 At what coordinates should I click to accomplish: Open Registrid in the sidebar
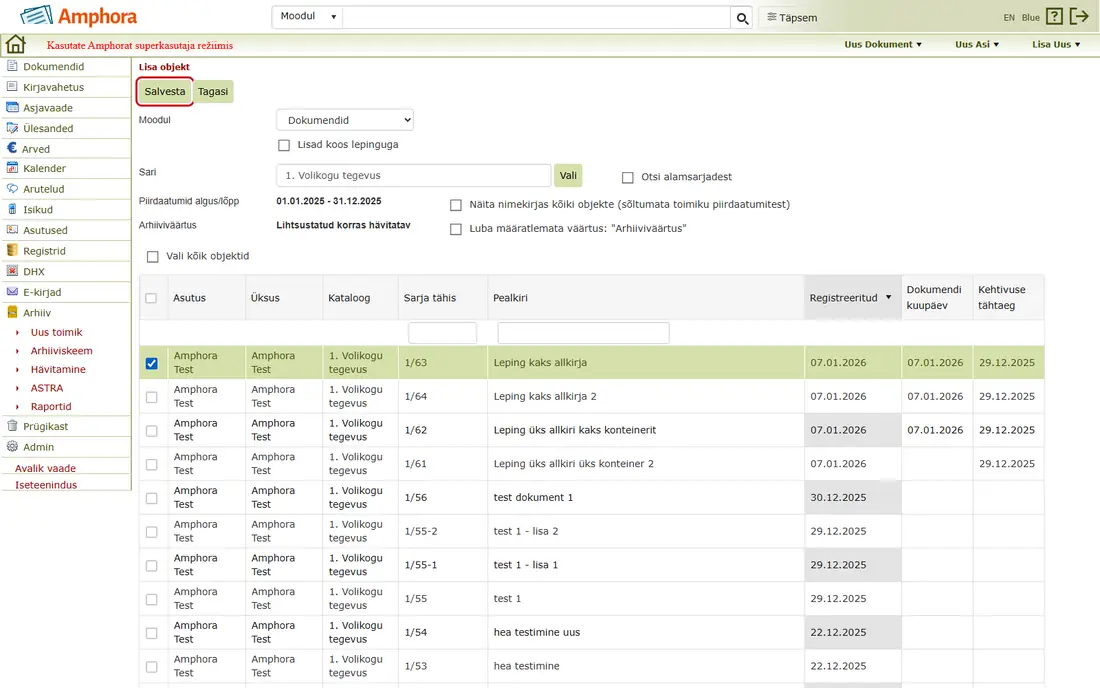pos(44,251)
